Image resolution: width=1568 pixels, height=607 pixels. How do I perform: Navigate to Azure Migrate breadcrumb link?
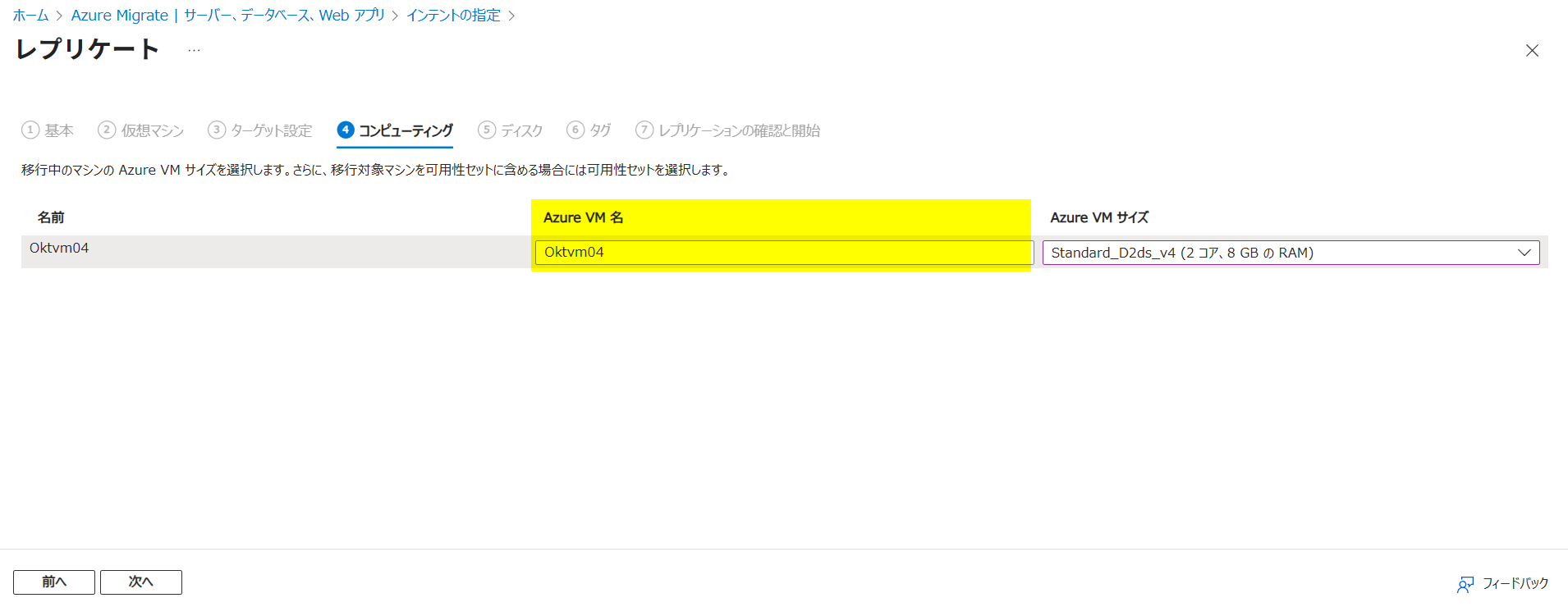coord(227,16)
